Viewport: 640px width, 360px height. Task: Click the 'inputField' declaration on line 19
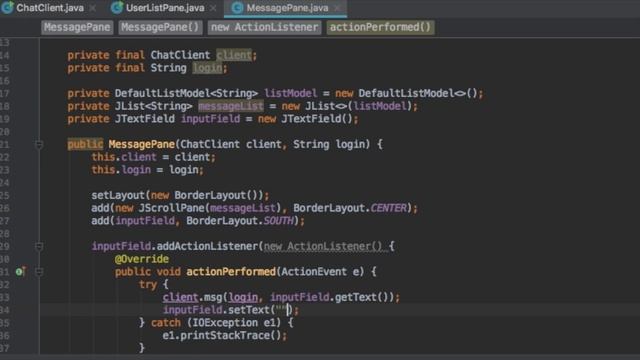click(210, 119)
